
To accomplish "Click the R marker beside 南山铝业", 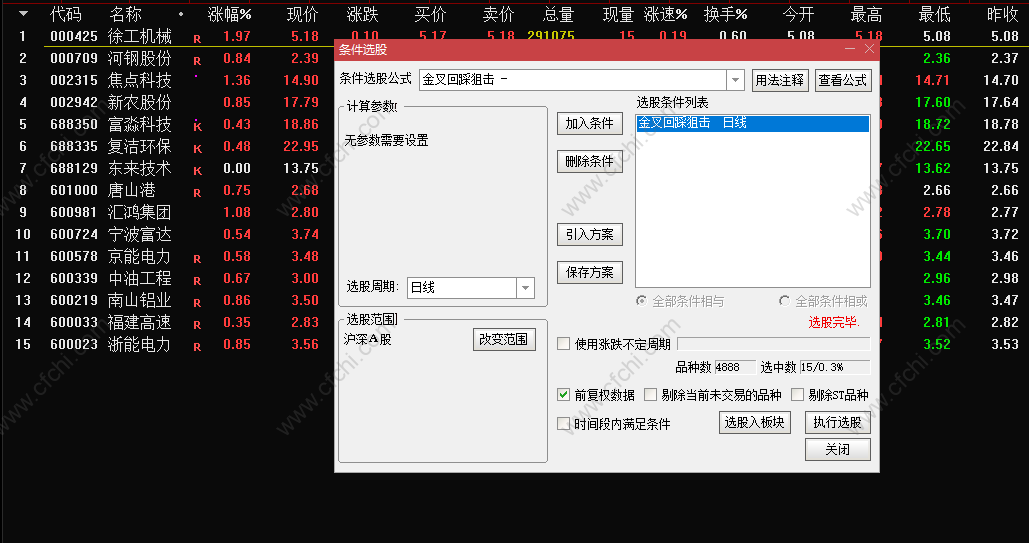I will (x=197, y=303).
